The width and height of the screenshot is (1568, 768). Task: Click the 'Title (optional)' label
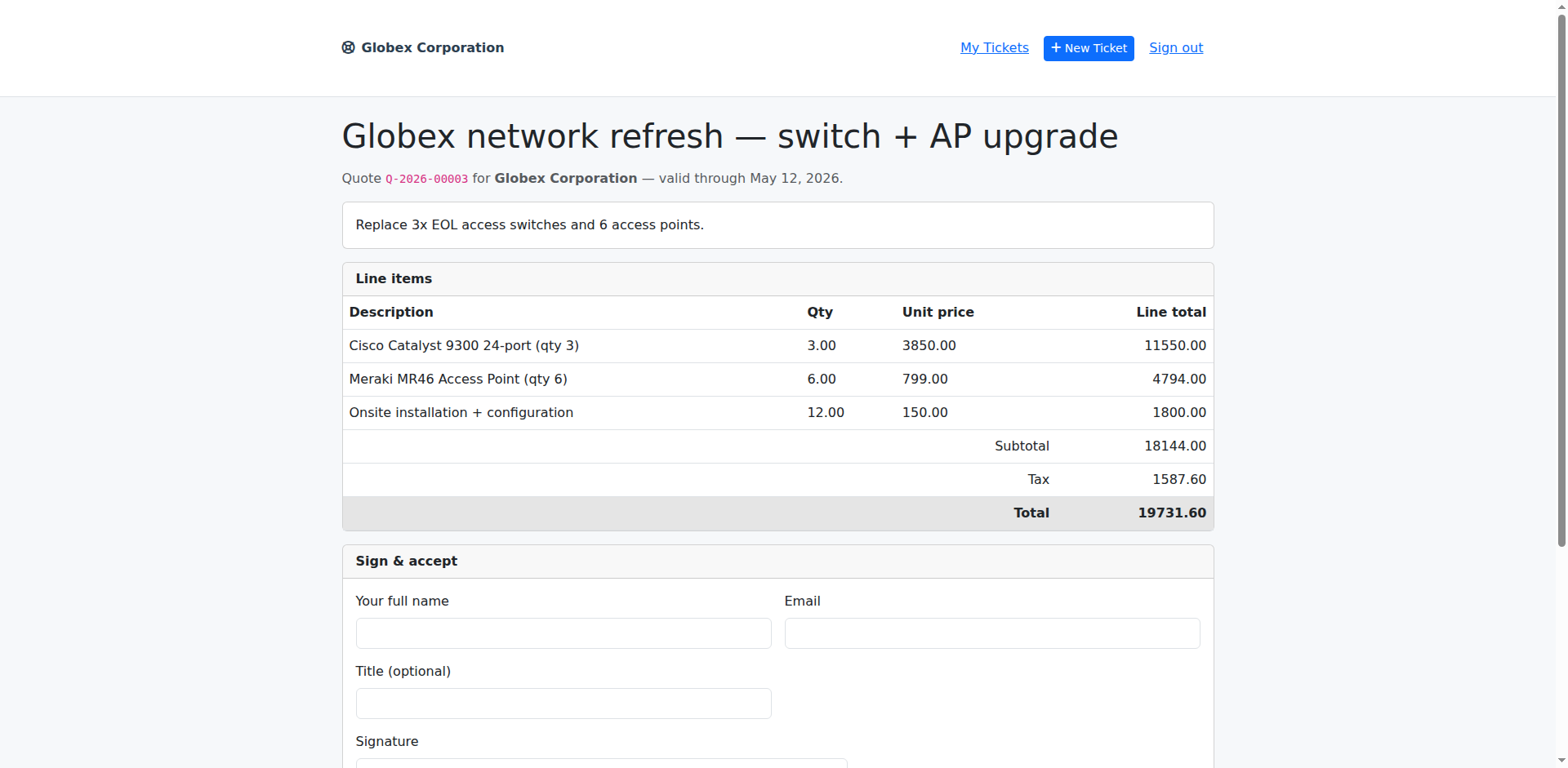click(403, 671)
